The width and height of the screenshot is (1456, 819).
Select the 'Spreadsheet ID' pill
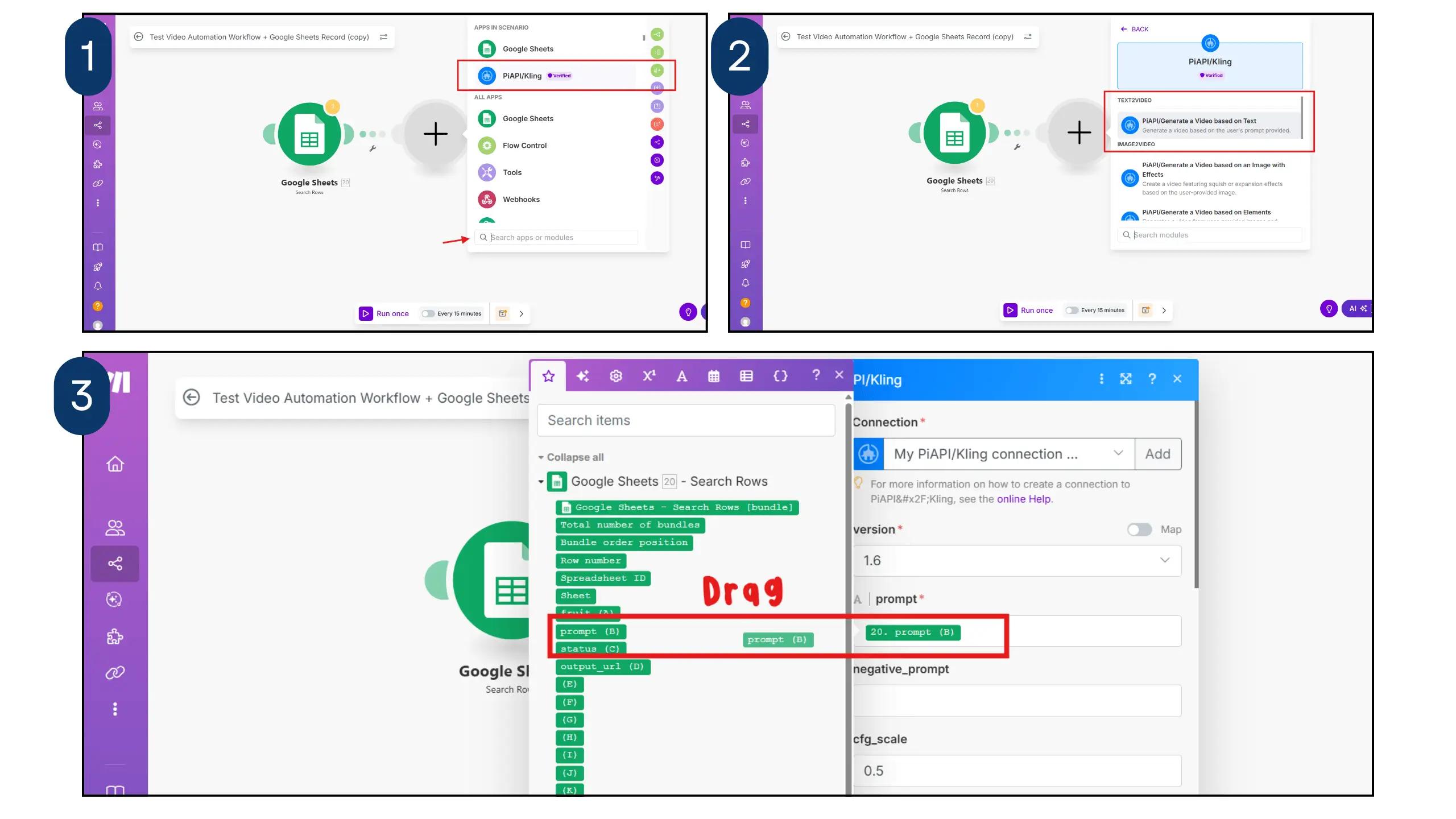click(603, 578)
